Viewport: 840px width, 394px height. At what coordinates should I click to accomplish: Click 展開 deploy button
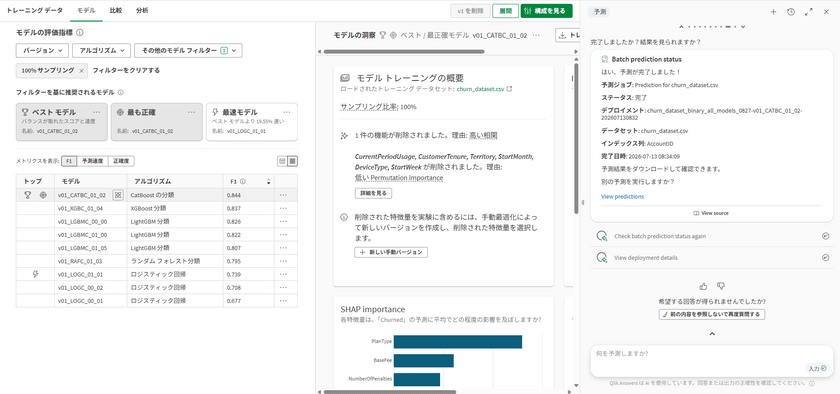[x=506, y=11]
